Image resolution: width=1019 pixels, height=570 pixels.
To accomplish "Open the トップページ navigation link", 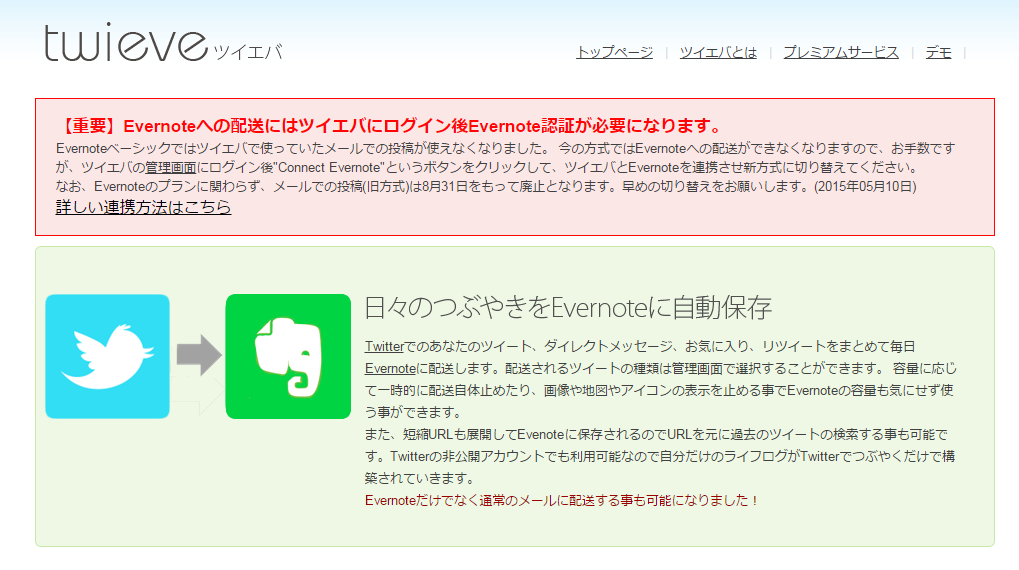I will tap(614, 52).
